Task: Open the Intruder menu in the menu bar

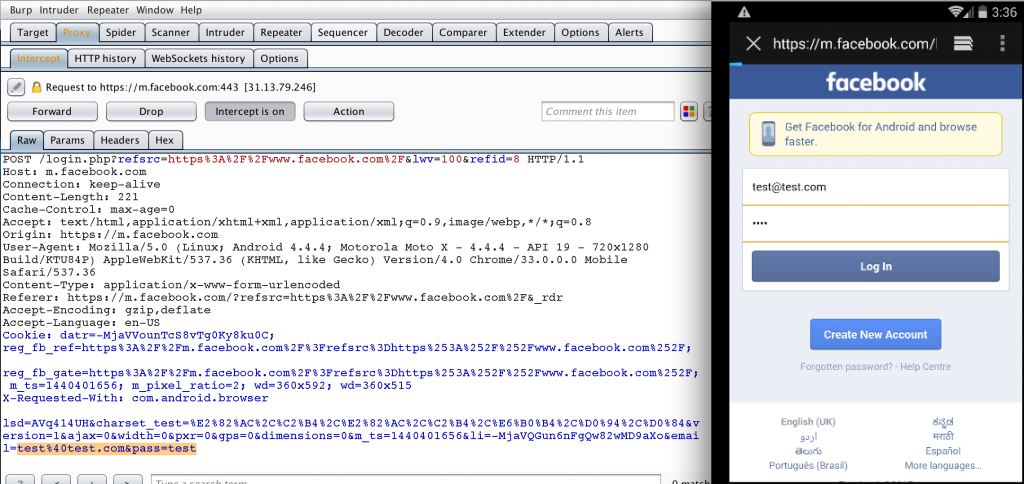Action: click(x=59, y=10)
